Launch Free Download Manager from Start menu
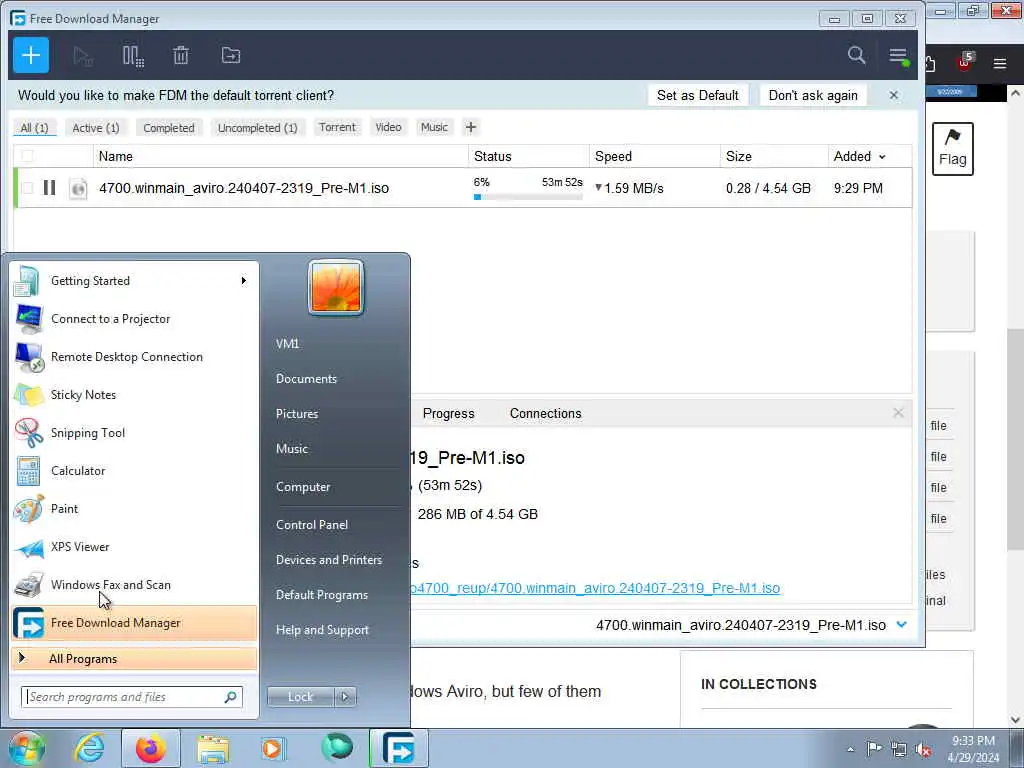The image size is (1024, 768). (135, 623)
